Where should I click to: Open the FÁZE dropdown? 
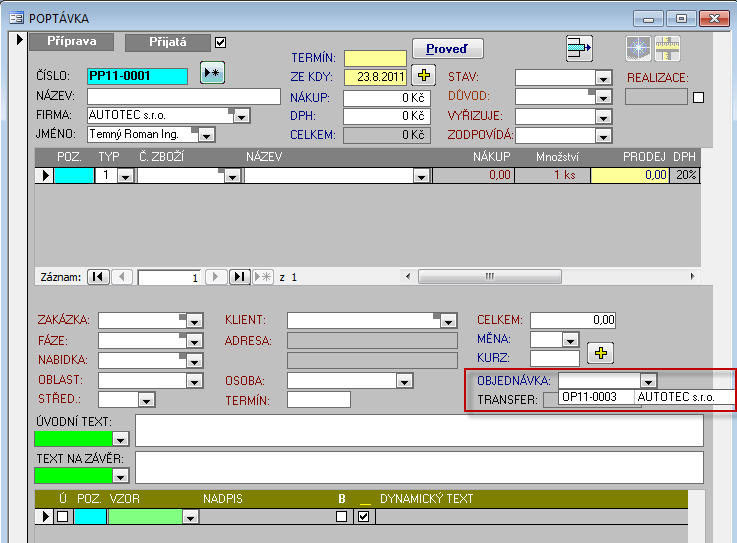[x=194, y=341]
